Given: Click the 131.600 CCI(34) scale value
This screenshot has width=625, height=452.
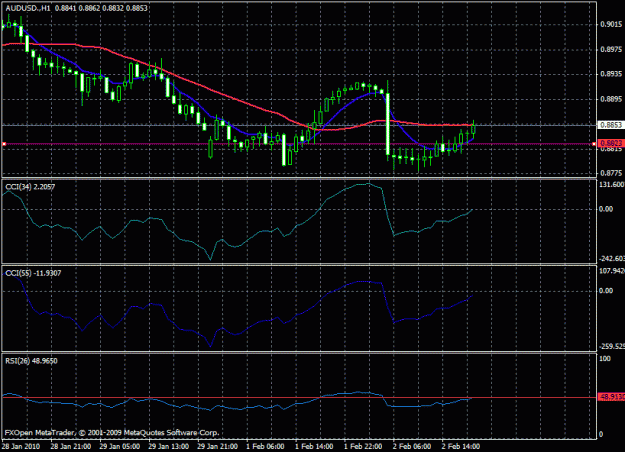Looking at the screenshot, I should (x=612, y=185).
